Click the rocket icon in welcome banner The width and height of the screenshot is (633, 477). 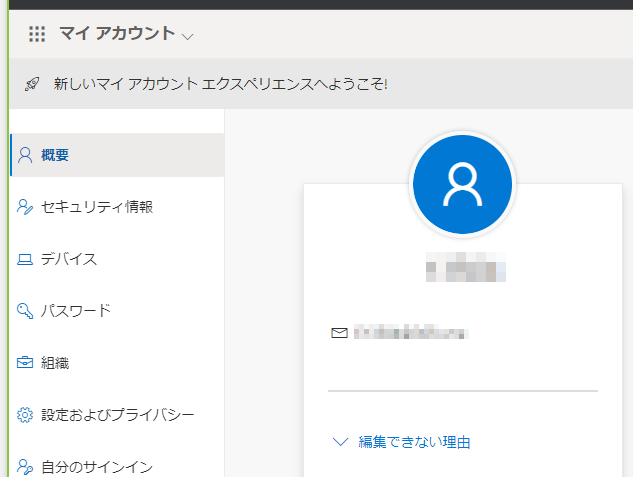pyautogui.click(x=33, y=84)
